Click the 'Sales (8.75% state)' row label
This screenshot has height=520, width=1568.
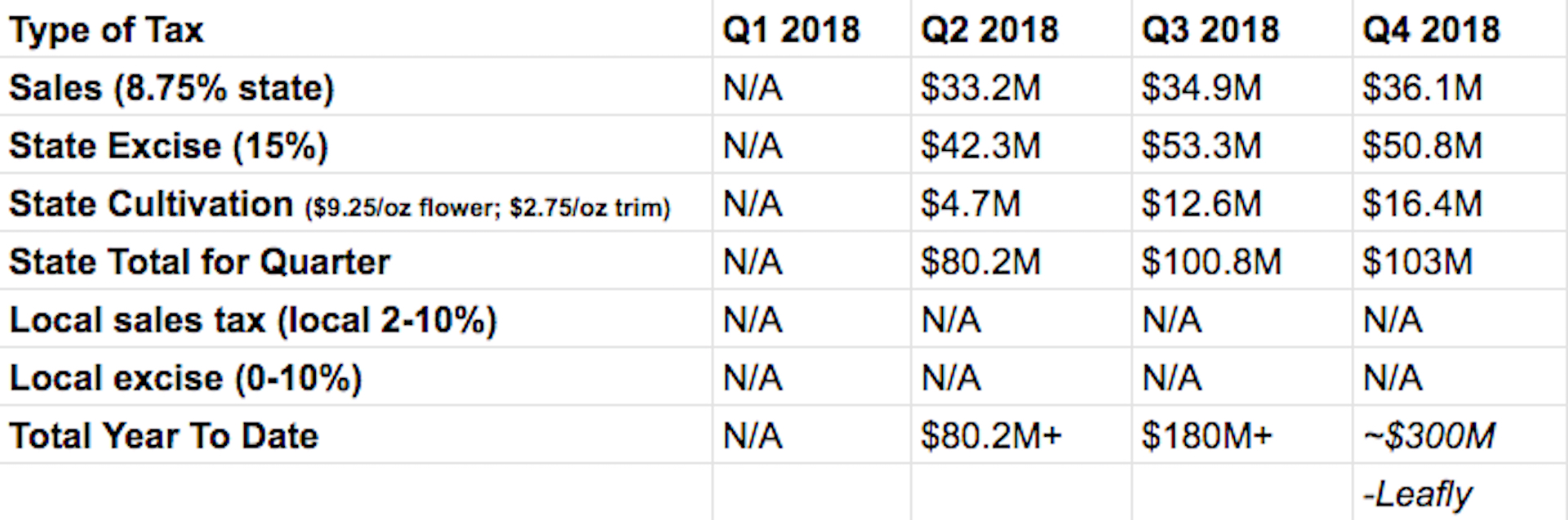click(171, 88)
